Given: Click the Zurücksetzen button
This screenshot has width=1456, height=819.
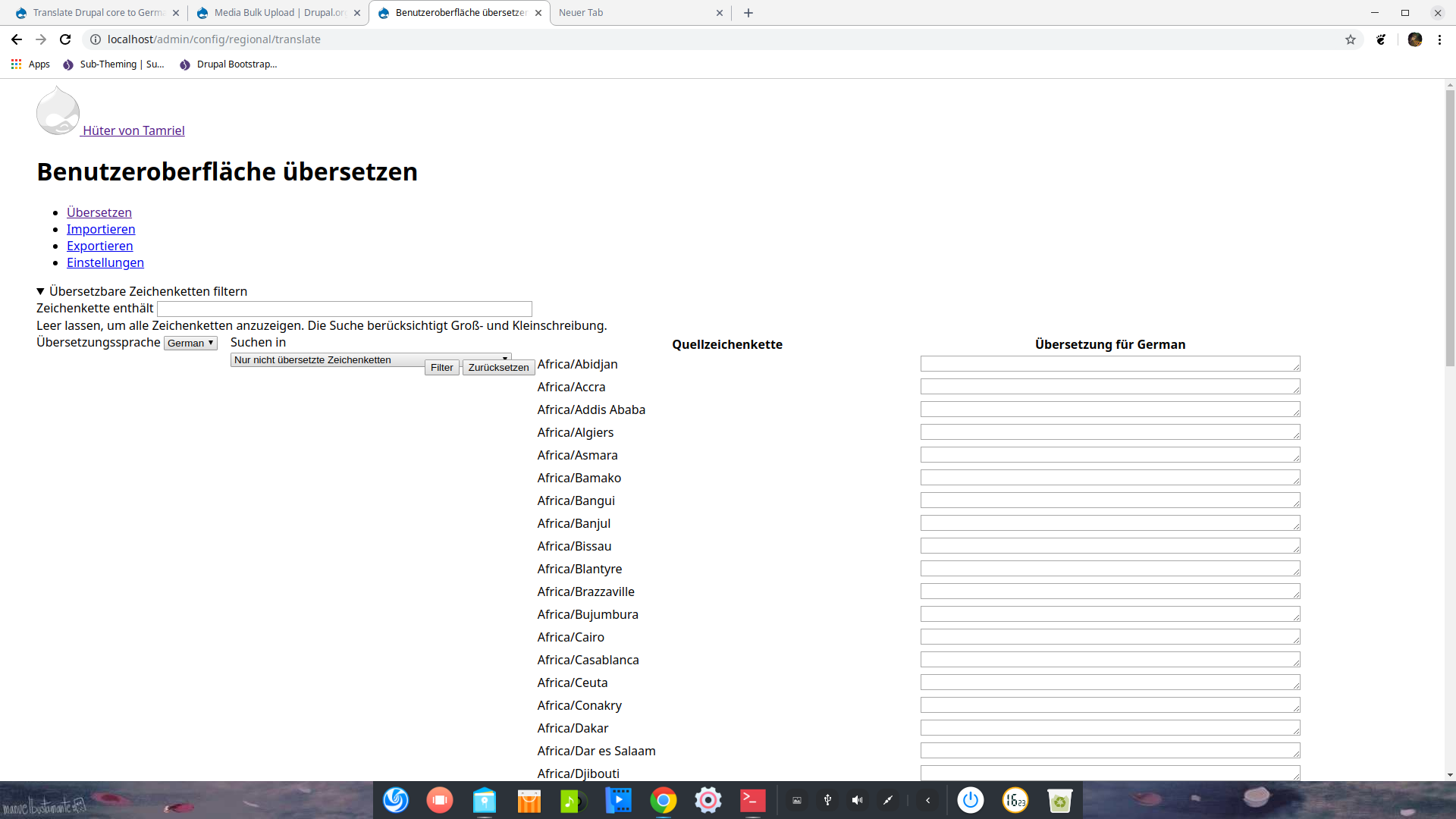Looking at the screenshot, I should point(498,368).
